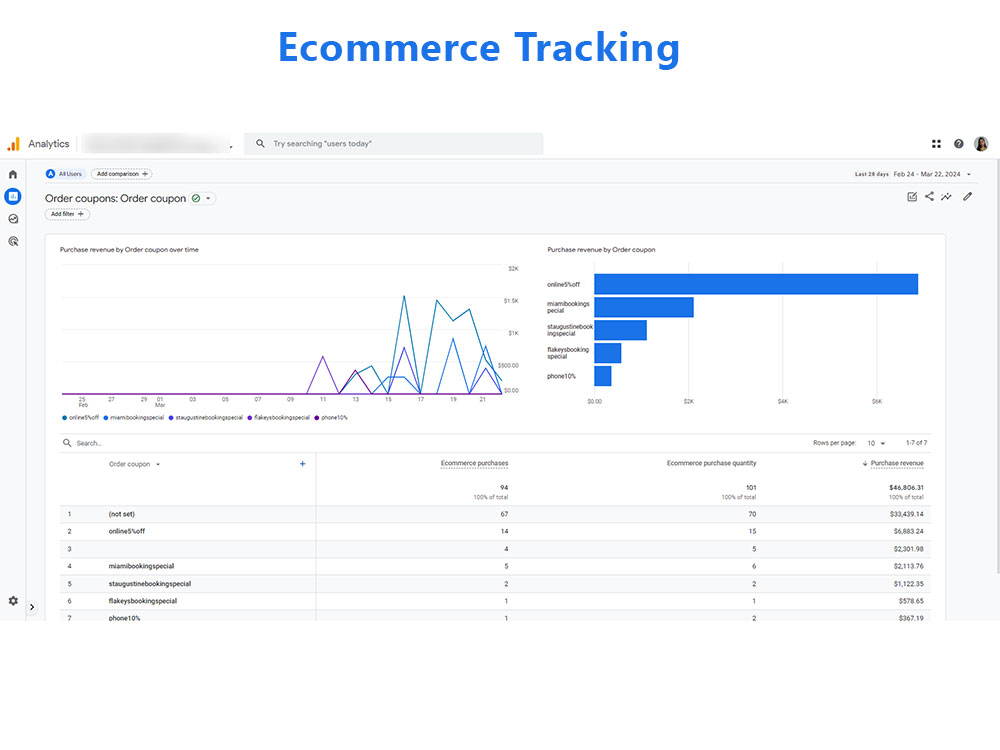The width and height of the screenshot is (1000, 750).
Task: Click the phone10% bar in bar chart
Action: coord(603,376)
